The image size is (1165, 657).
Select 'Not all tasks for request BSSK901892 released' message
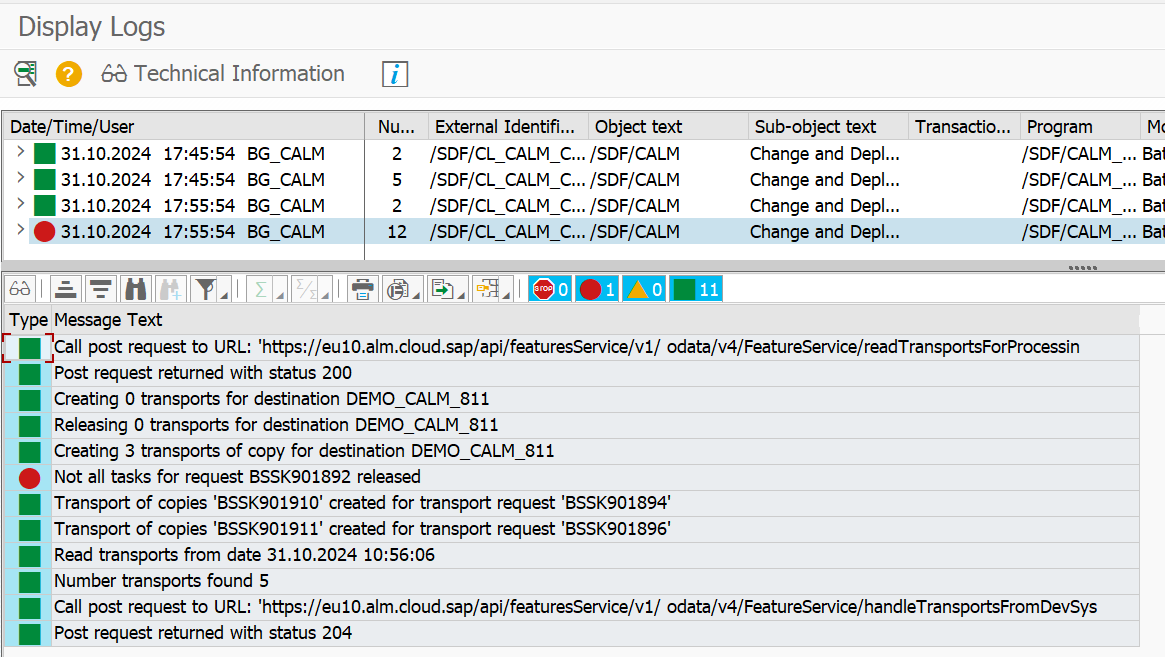(x=237, y=477)
